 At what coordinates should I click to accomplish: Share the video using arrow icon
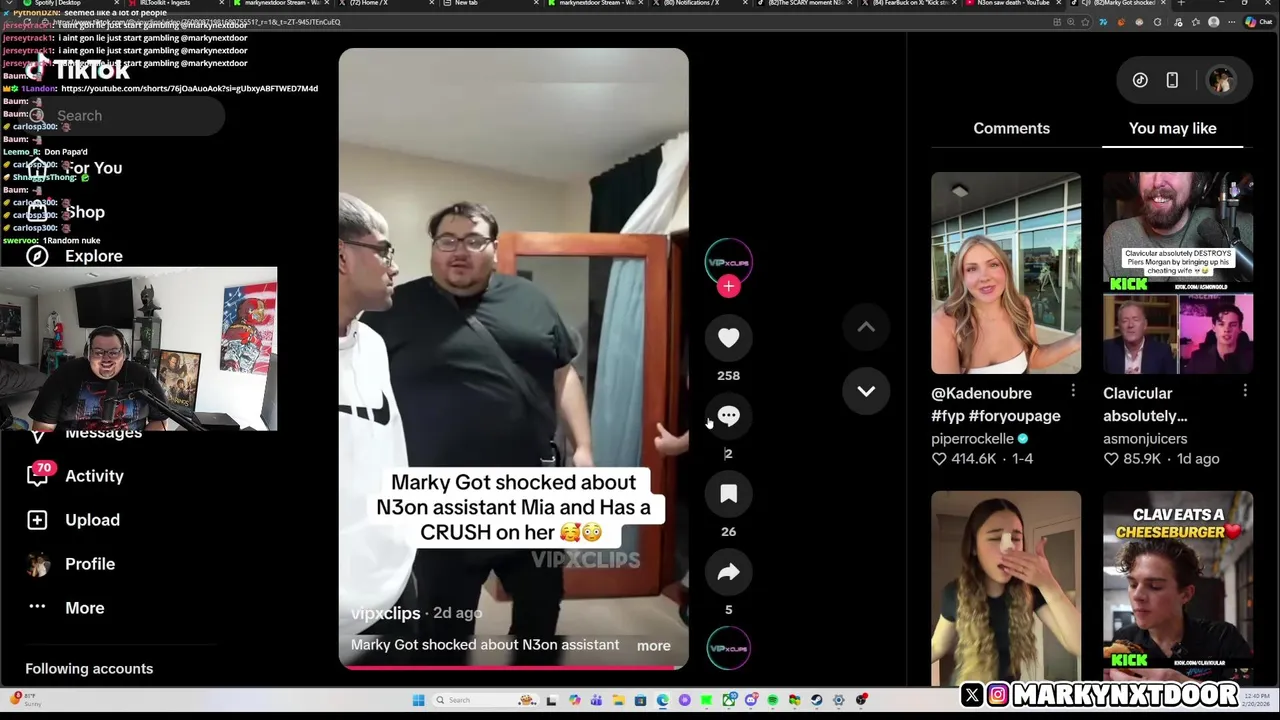(x=728, y=572)
